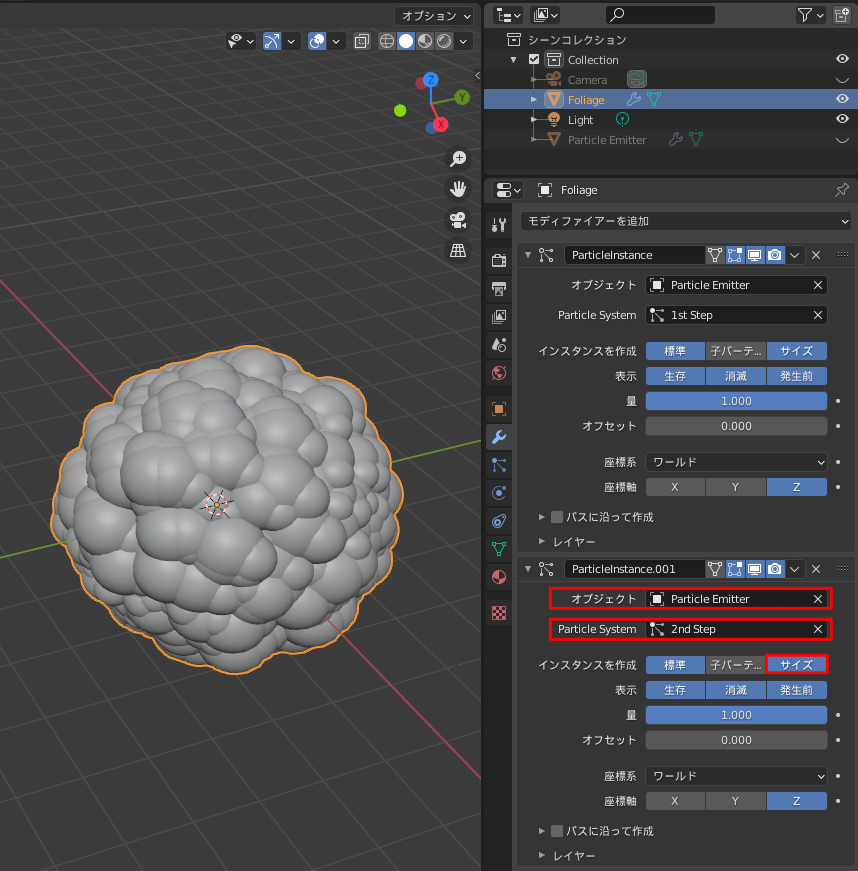Click the outliner search field
Image resolution: width=858 pixels, height=871 pixels.
(x=660, y=15)
